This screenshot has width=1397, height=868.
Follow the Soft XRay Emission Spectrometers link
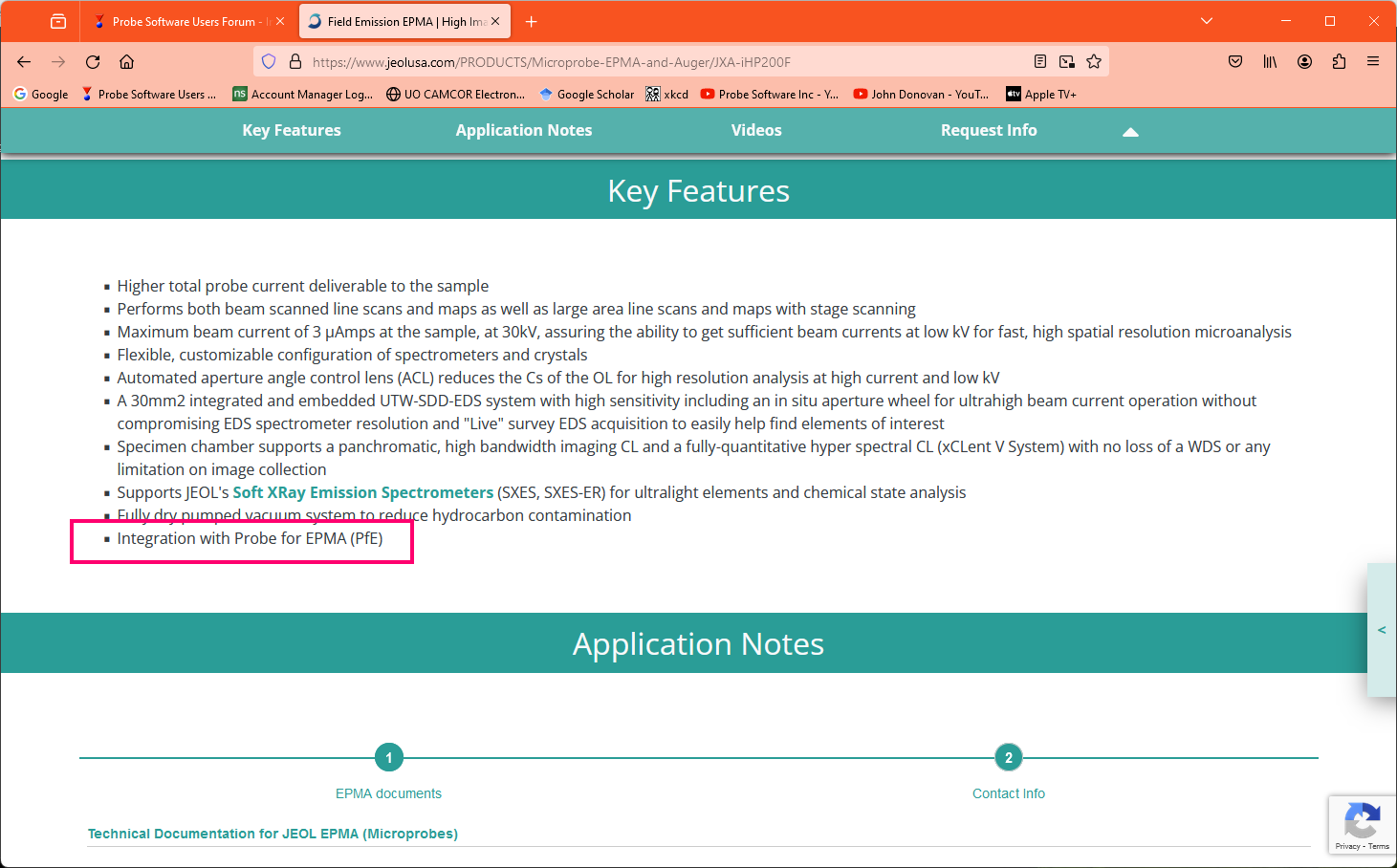pos(362,492)
